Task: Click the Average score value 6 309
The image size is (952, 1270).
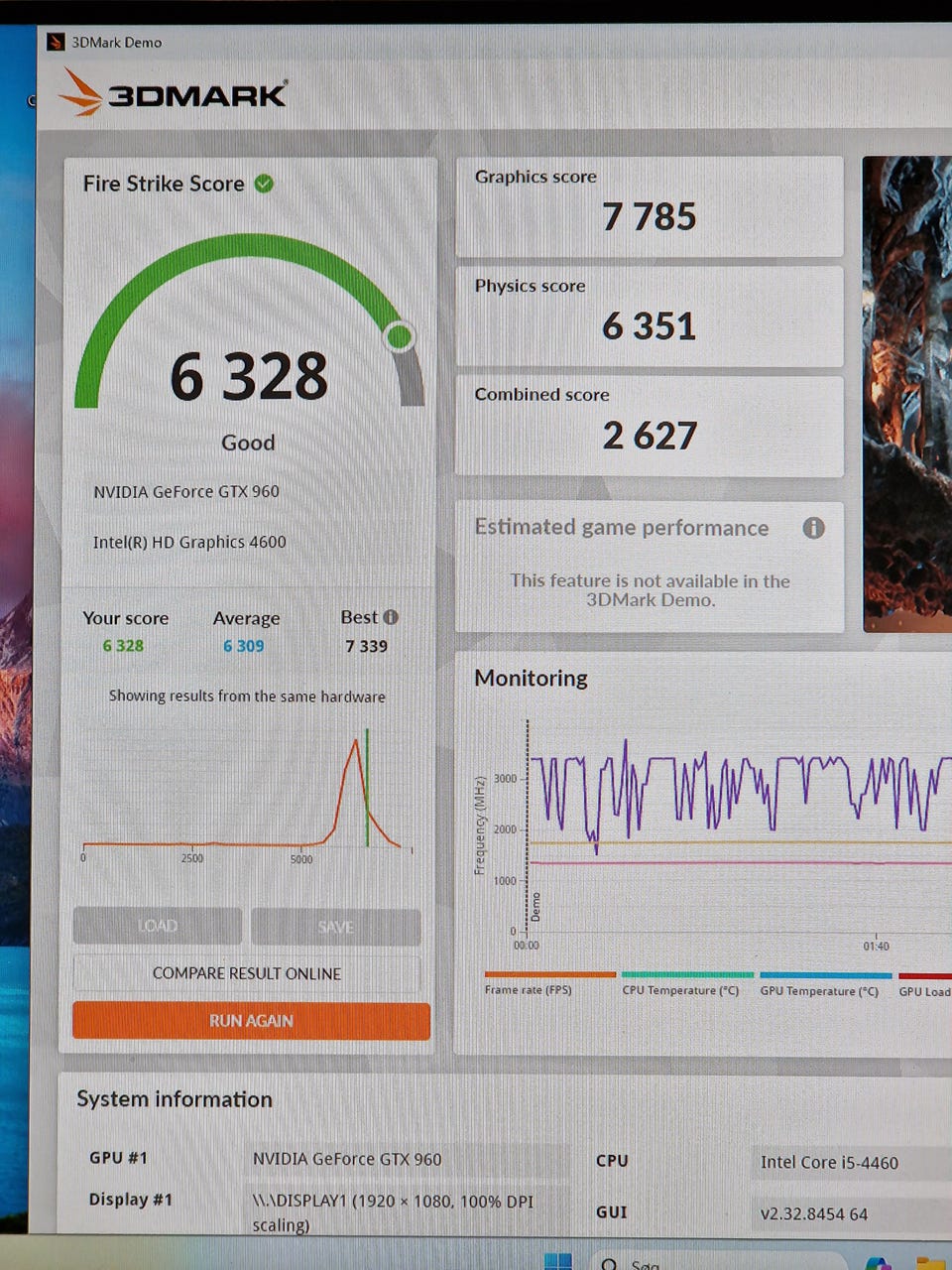Action: (244, 646)
